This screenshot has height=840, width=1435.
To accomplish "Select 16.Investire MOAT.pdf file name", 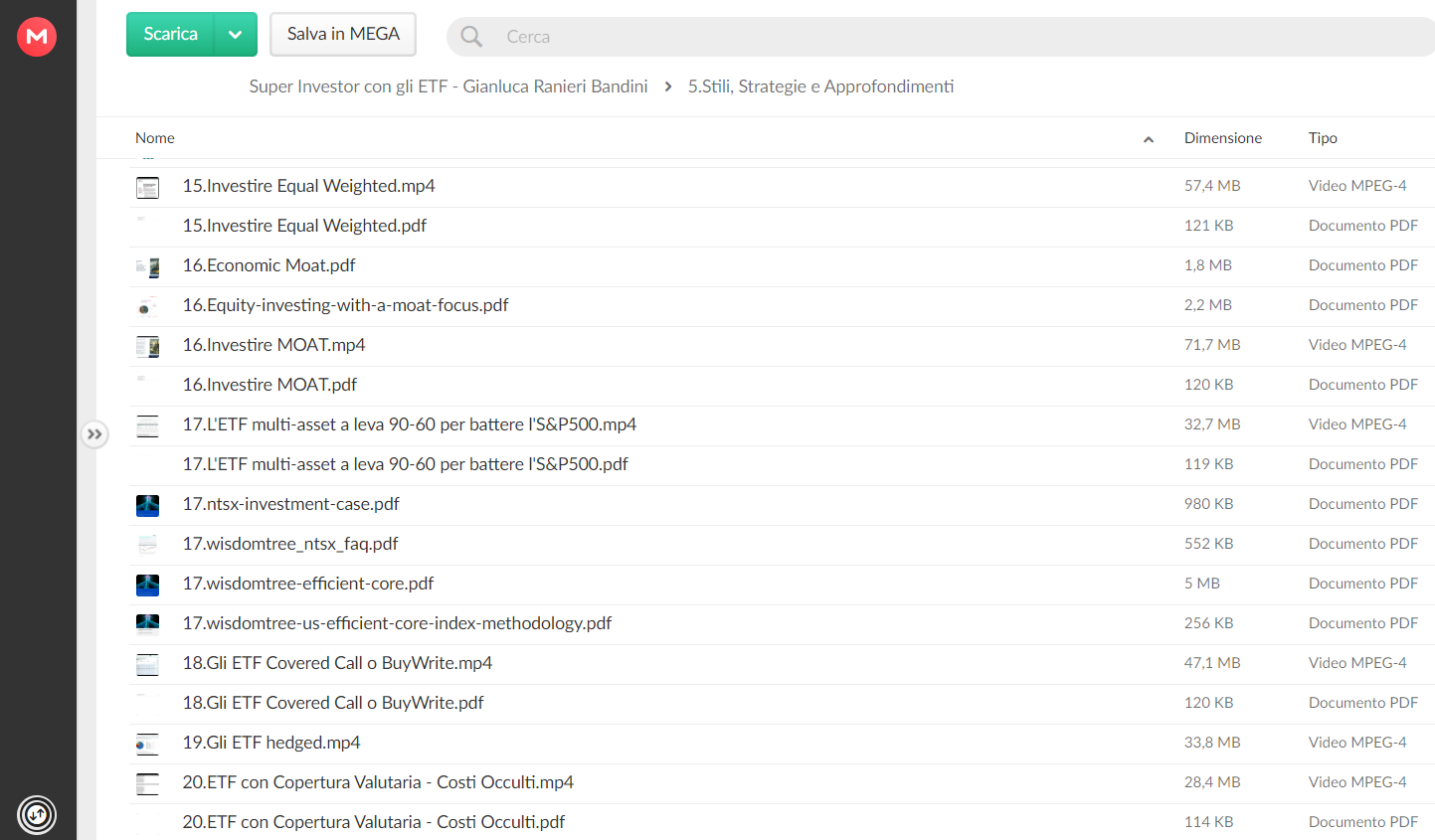I will click(269, 385).
